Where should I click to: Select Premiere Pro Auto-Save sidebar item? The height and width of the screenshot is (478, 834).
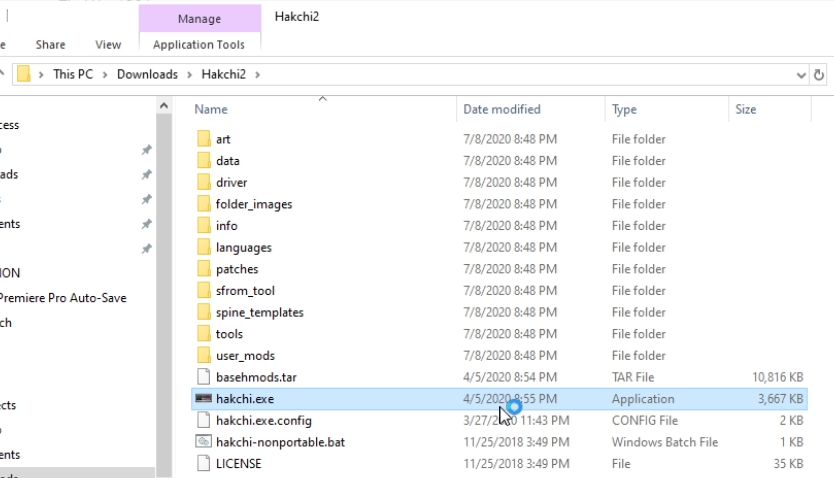(63, 298)
